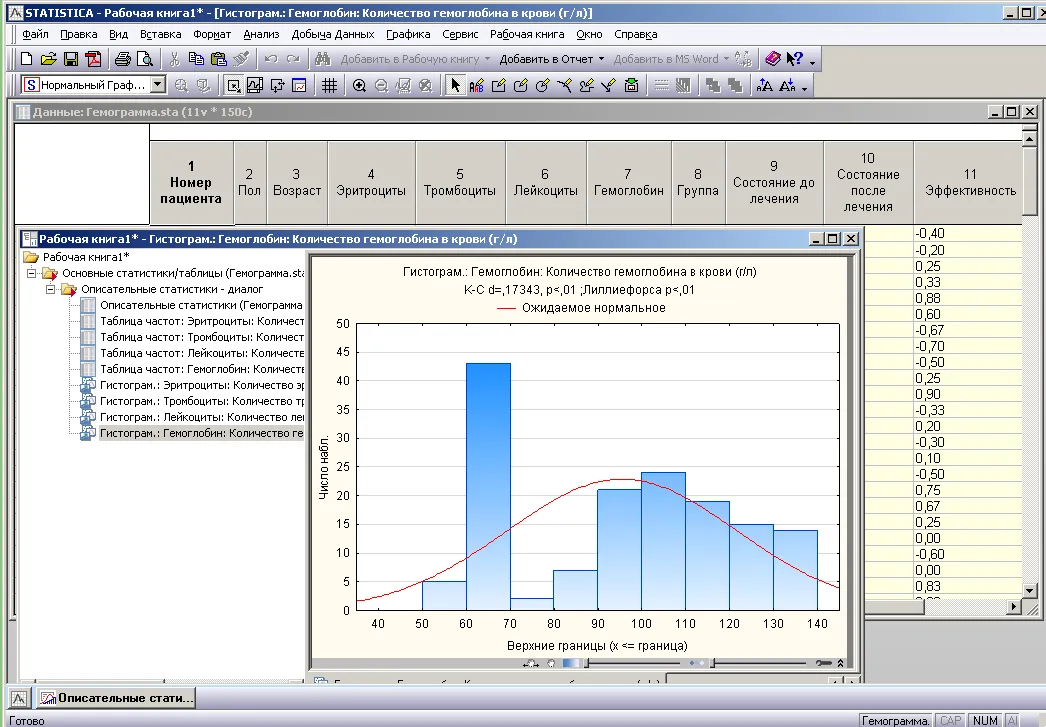The height and width of the screenshot is (727, 1046).
Task: Open the Графика menu
Action: [x=408, y=34]
